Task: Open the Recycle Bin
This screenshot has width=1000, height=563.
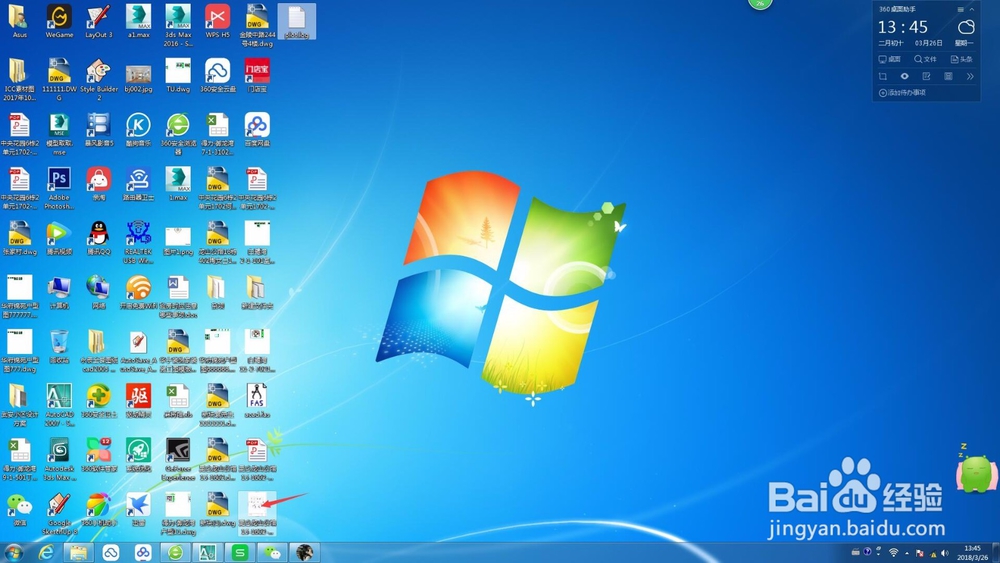Action: point(59,346)
